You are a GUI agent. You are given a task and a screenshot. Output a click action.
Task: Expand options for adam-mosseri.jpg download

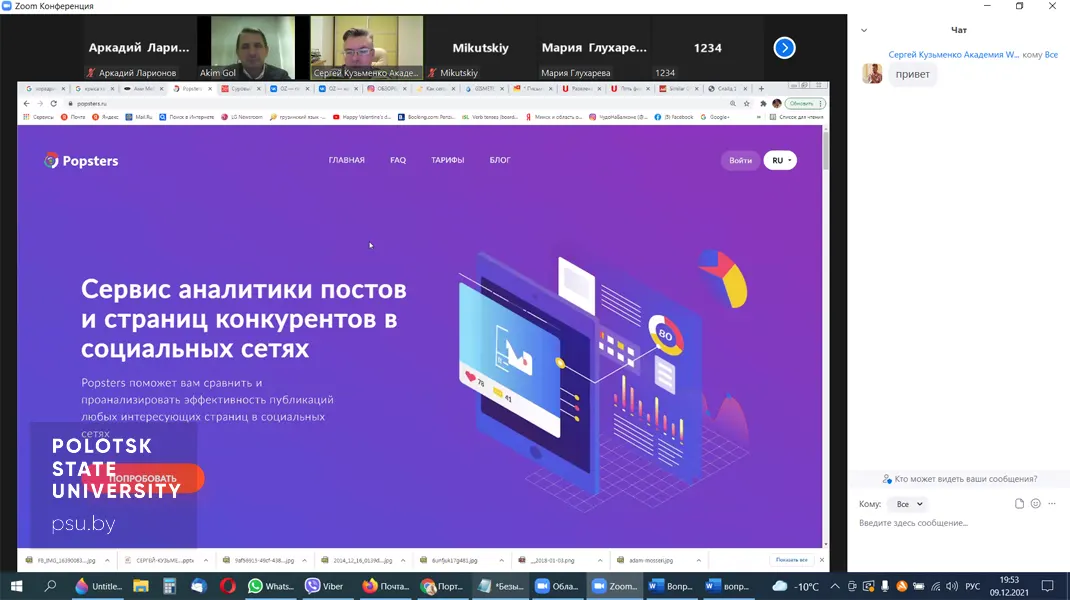[x=698, y=560]
